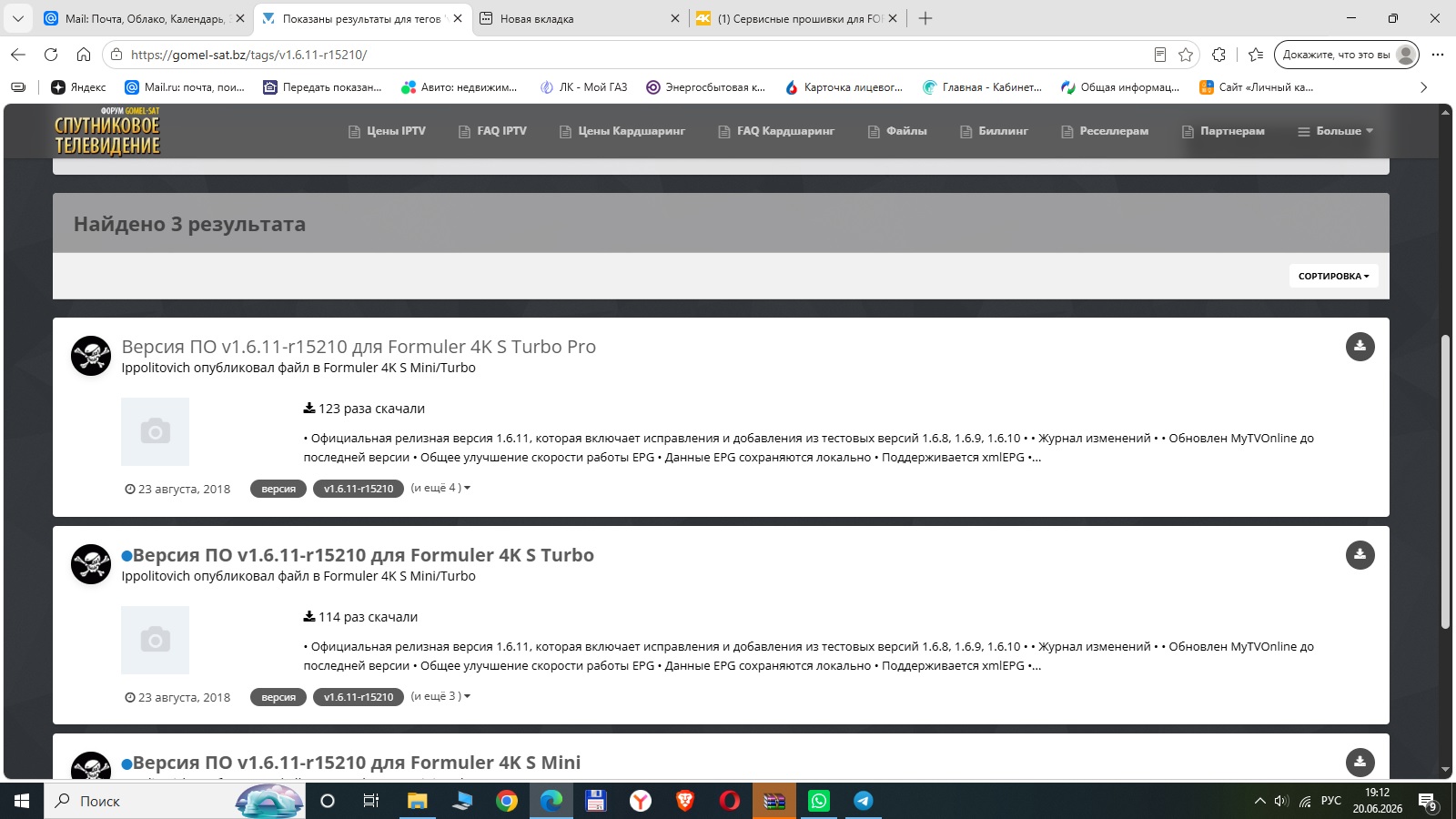Open File Explorer from taskbar

[x=417, y=801]
